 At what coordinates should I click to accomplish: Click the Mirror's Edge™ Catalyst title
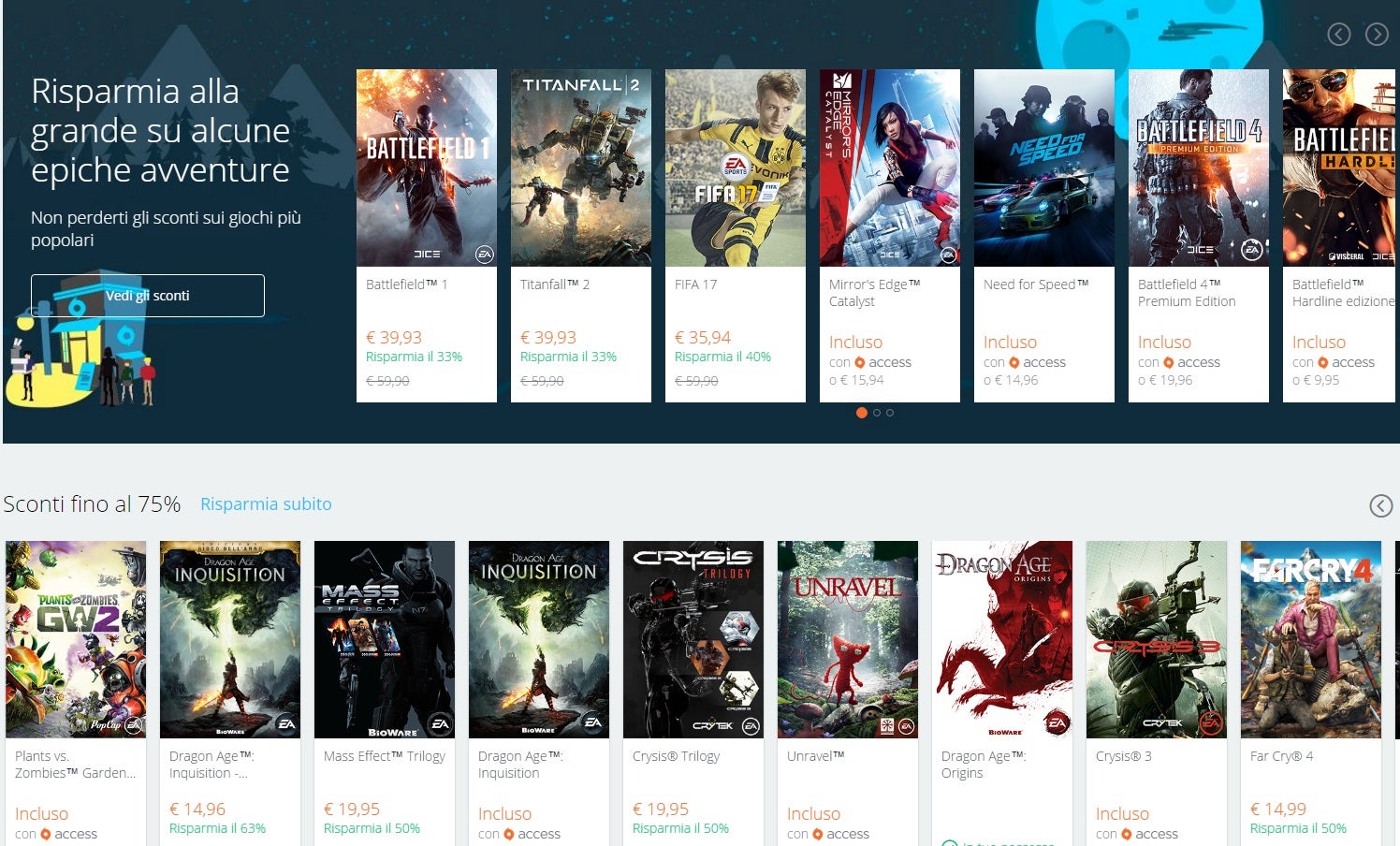pos(875,293)
